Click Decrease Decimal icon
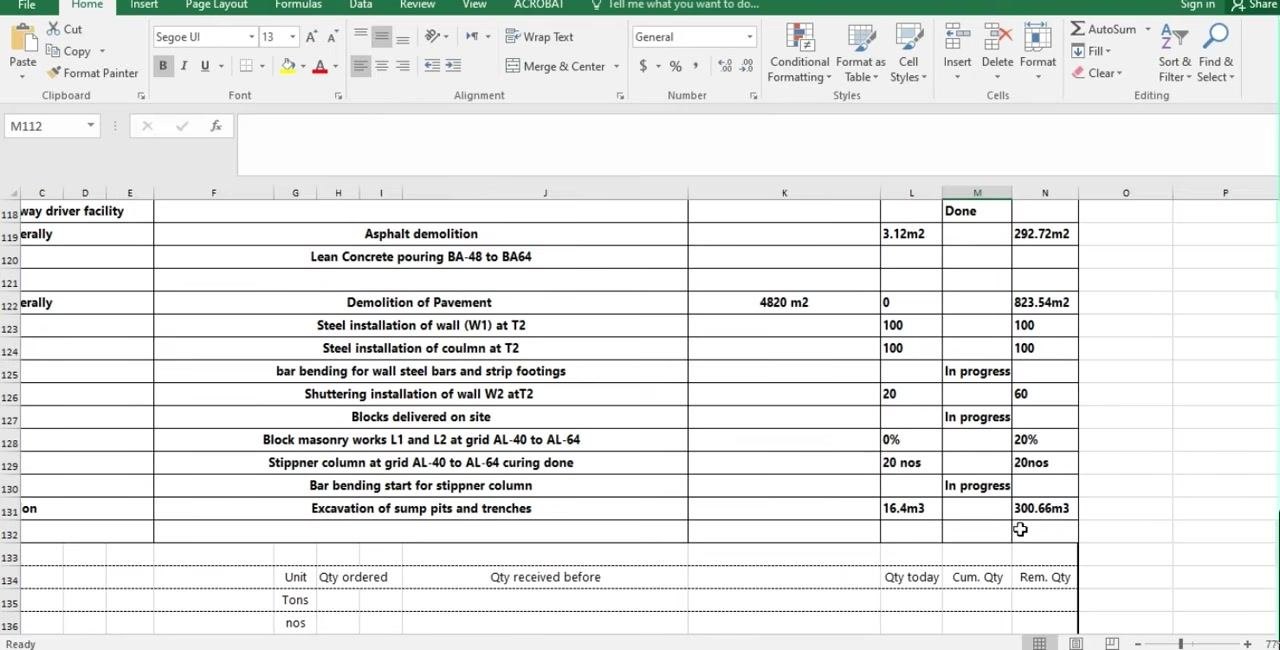Viewport: 1280px width, 650px height. [x=746, y=66]
